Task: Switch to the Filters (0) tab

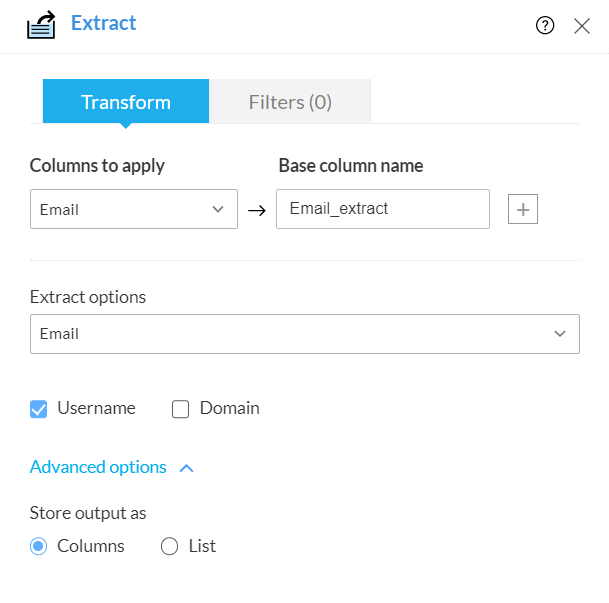Action: (x=290, y=102)
